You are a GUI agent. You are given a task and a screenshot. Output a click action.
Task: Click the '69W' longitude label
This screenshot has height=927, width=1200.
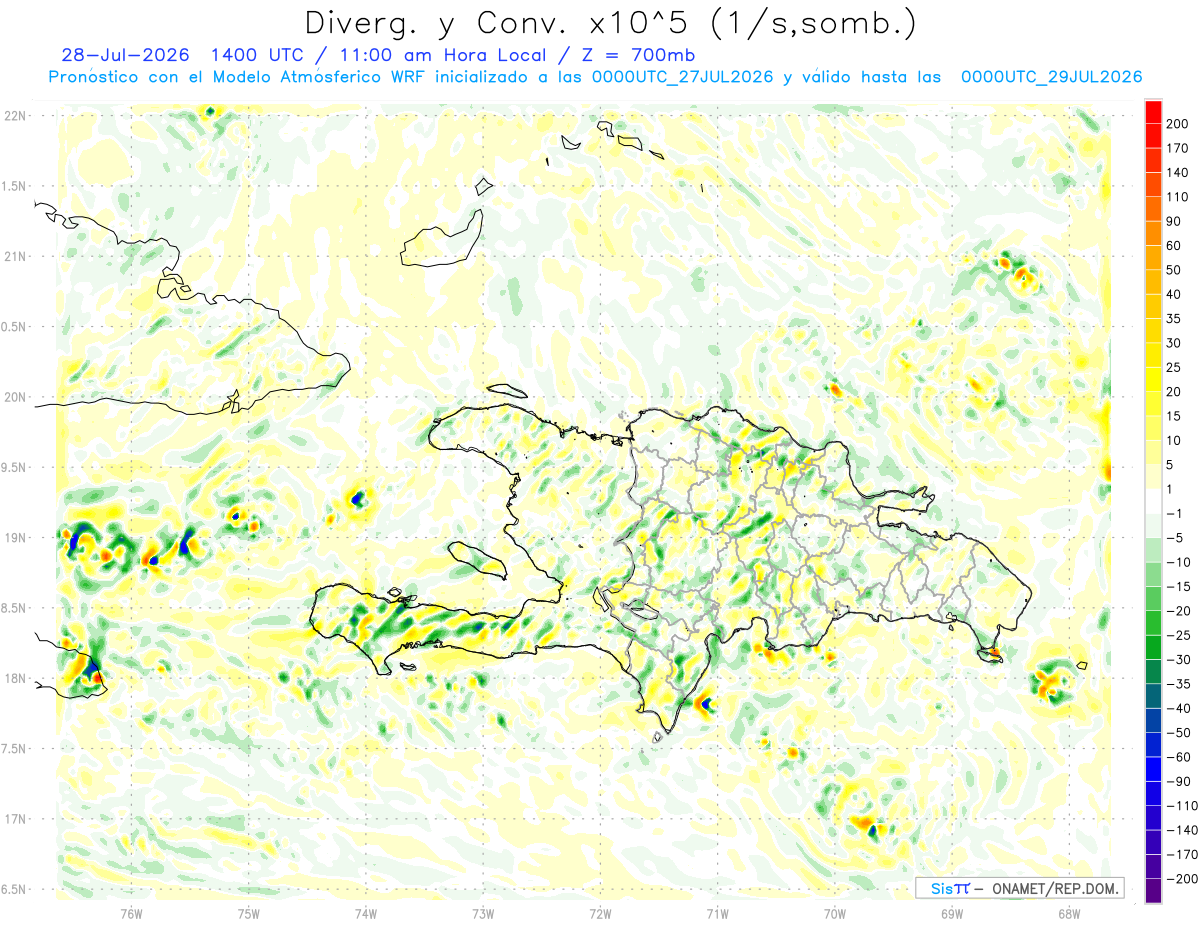[952, 913]
